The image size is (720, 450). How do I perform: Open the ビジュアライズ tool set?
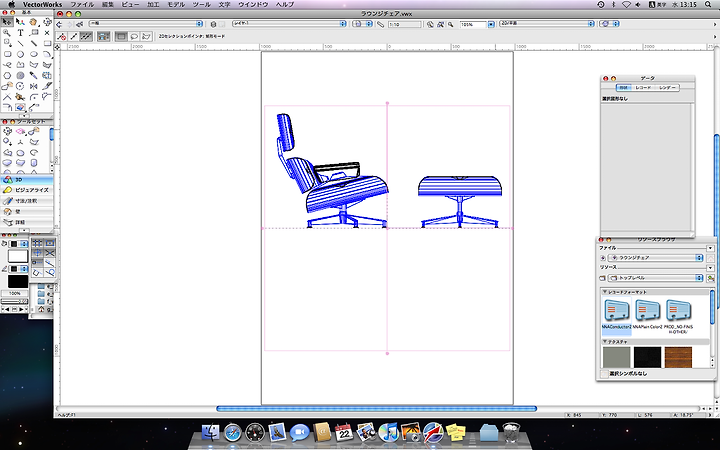tap(27, 190)
